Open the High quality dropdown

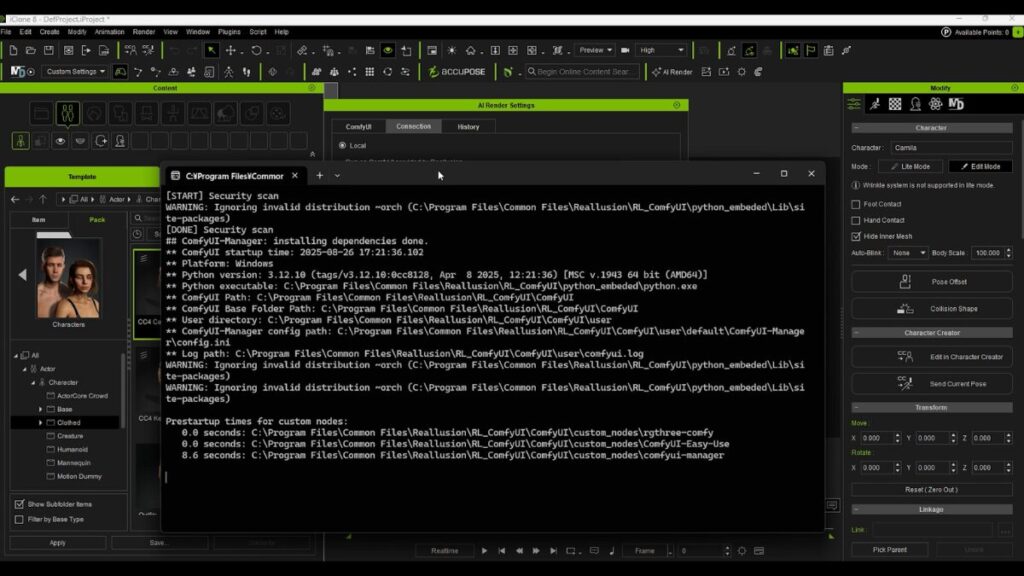pyautogui.click(x=662, y=50)
